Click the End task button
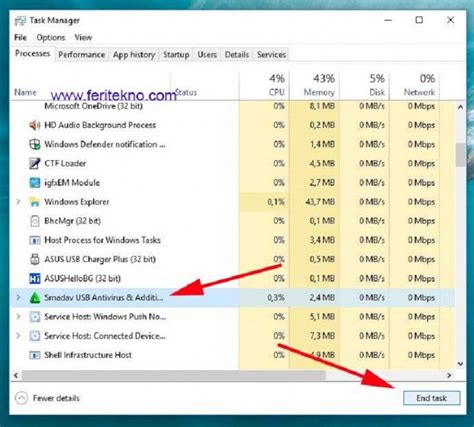The image size is (474, 427). point(432,398)
